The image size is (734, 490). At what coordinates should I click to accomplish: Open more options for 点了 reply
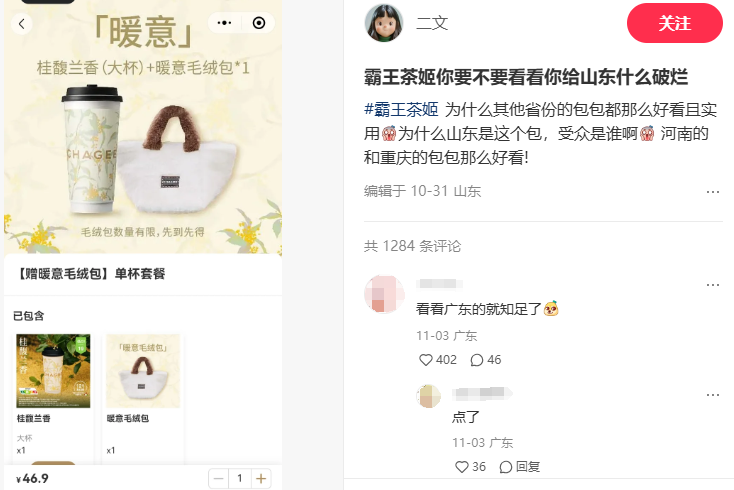pos(712,395)
